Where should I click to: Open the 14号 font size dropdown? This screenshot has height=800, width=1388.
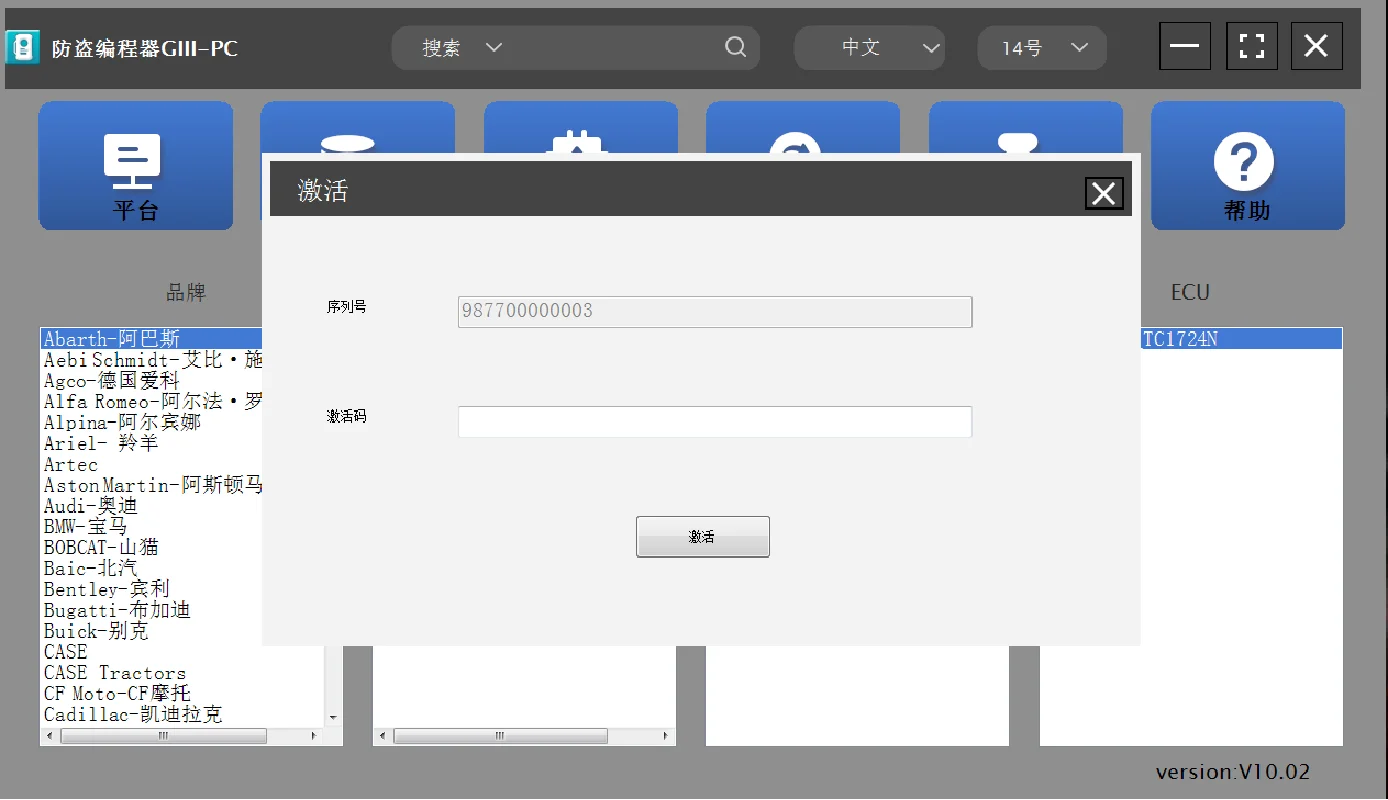[x=1042, y=48]
